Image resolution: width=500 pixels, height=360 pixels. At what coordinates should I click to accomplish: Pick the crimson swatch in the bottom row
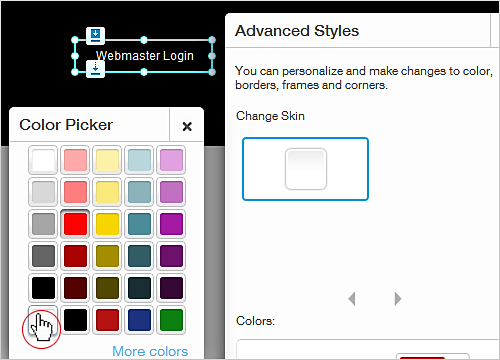(x=107, y=320)
